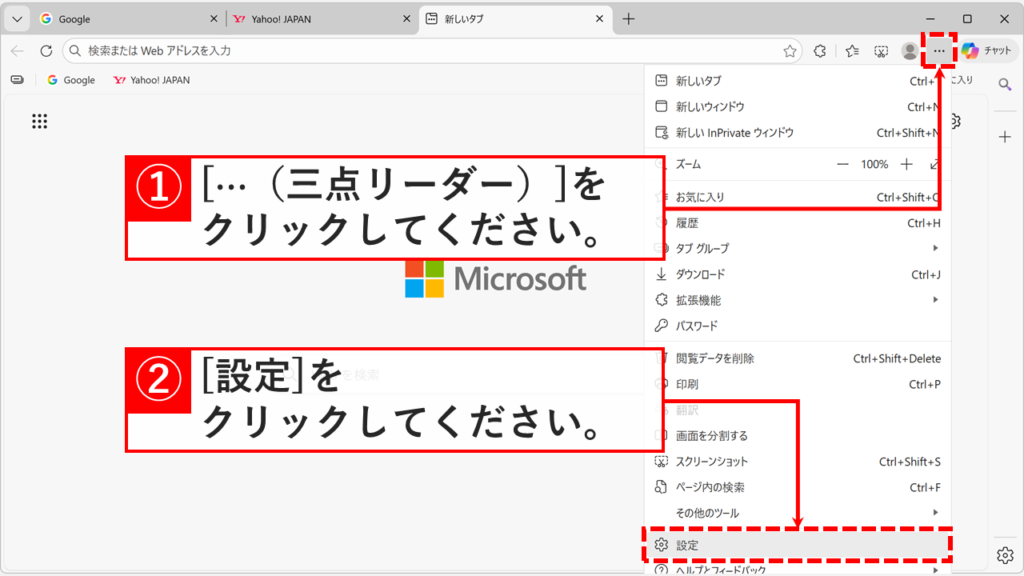
Task: Open sidebar customize settings gear
Action: [x=1006, y=554]
